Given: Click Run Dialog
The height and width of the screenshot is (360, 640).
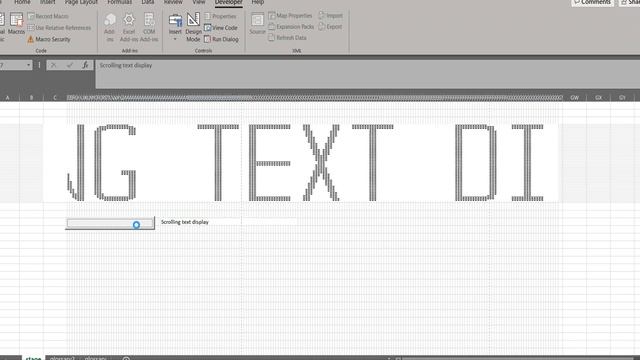Looking at the screenshot, I should pyautogui.click(x=221, y=39).
